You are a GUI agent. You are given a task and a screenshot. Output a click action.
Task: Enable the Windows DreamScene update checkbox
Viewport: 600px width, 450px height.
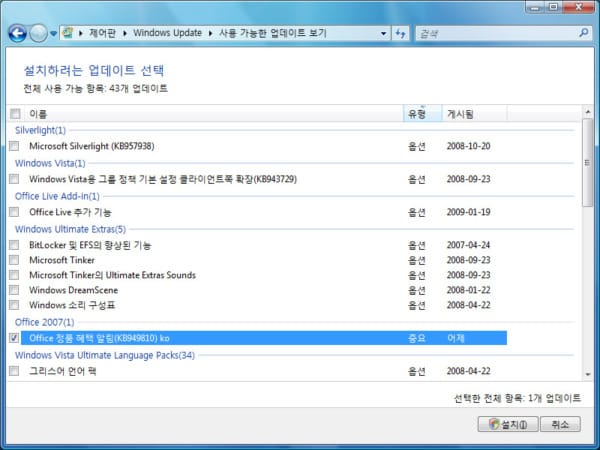(x=14, y=290)
